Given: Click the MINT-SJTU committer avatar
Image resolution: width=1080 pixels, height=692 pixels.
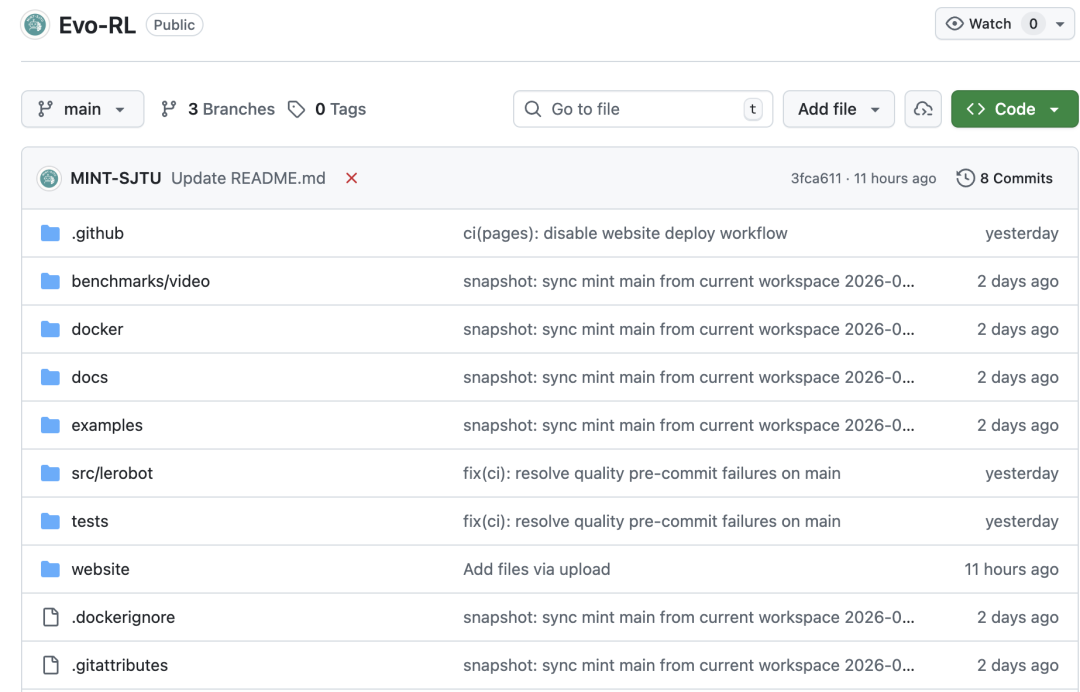Looking at the screenshot, I should 49,178.
